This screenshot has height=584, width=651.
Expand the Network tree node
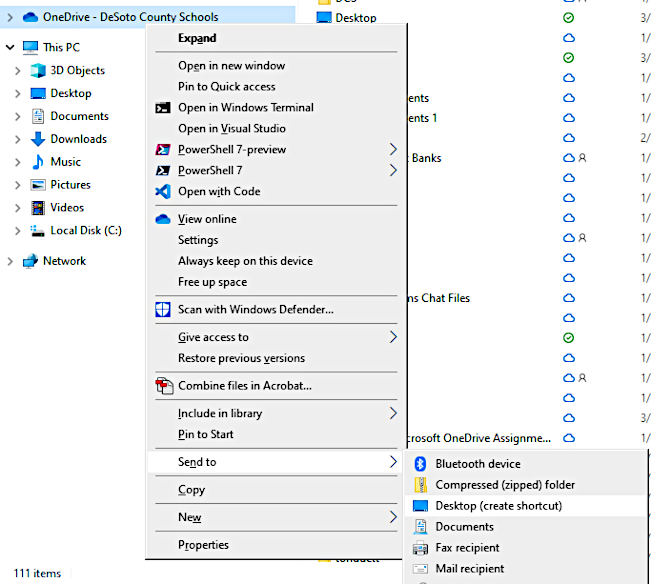pos(10,261)
